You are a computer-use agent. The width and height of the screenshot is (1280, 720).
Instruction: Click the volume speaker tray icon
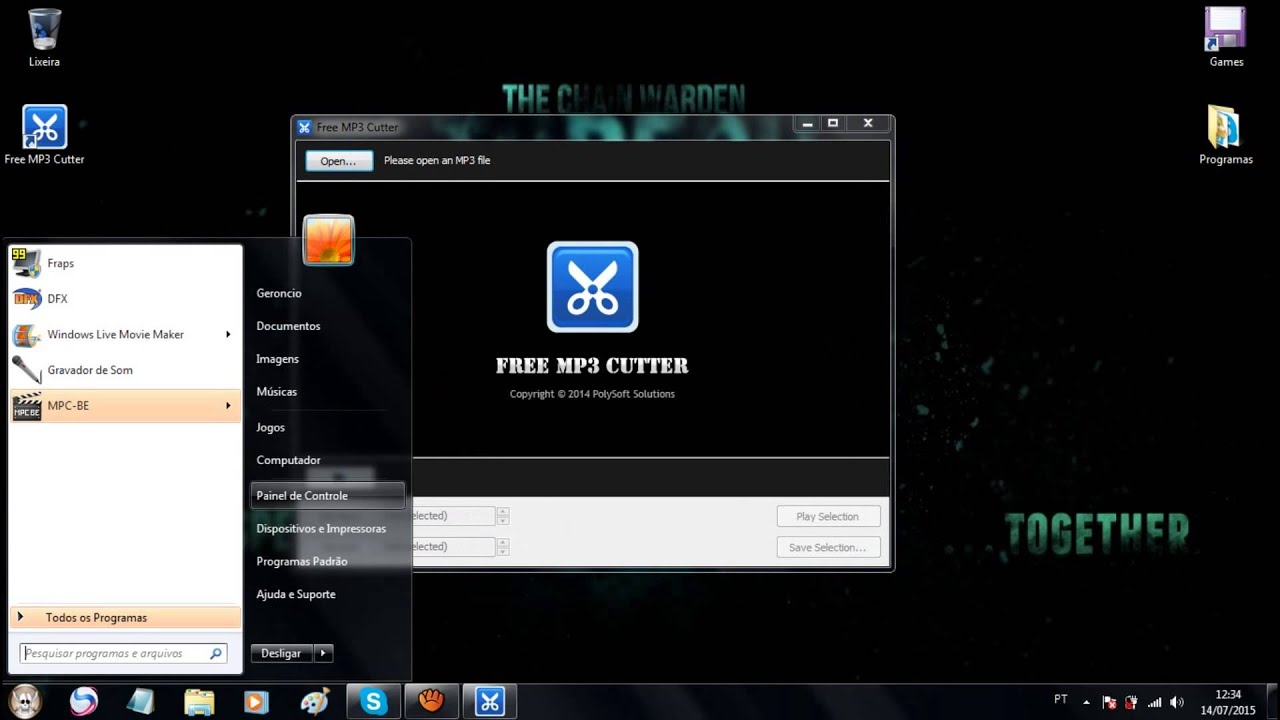coord(1177,702)
